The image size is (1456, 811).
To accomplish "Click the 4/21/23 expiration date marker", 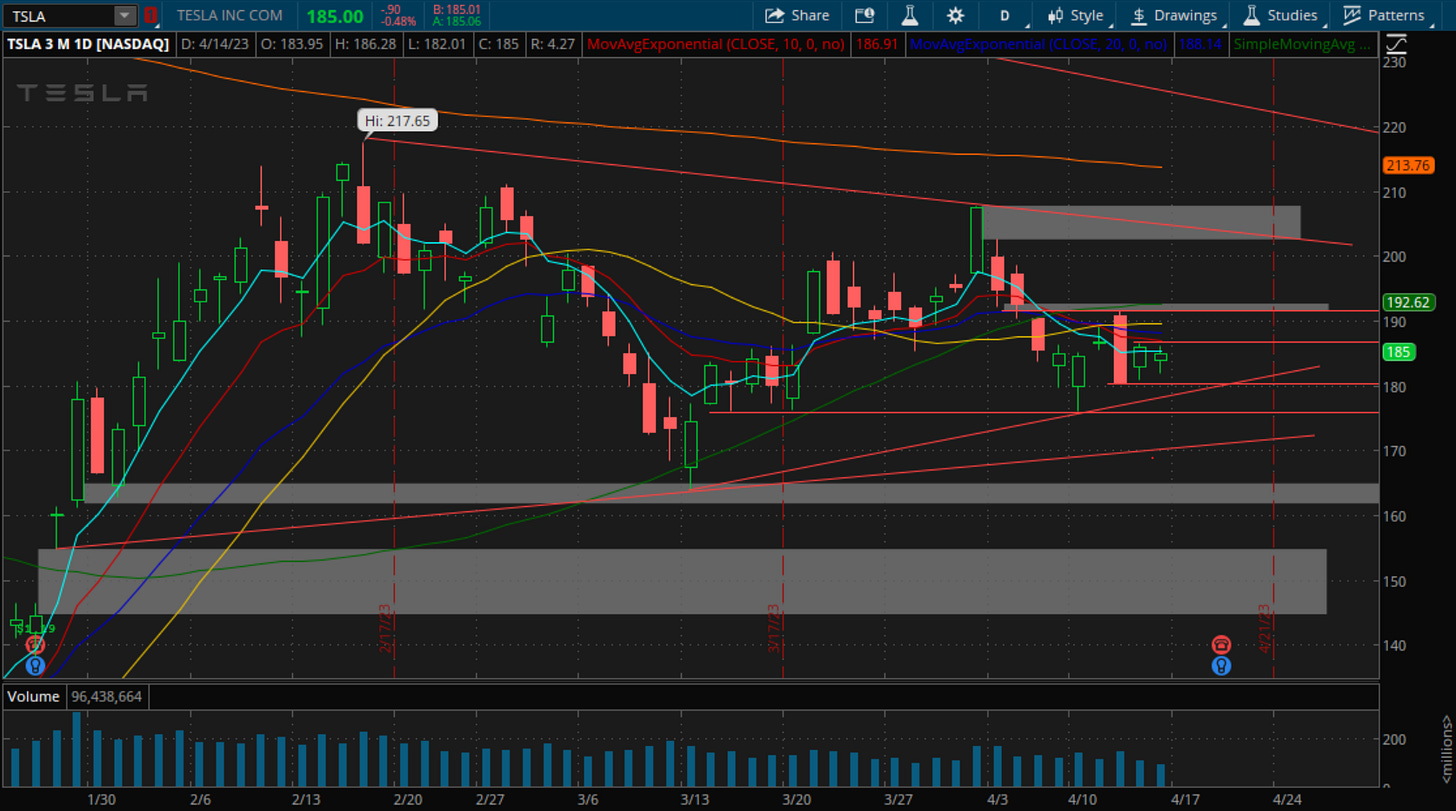I will click(1266, 629).
